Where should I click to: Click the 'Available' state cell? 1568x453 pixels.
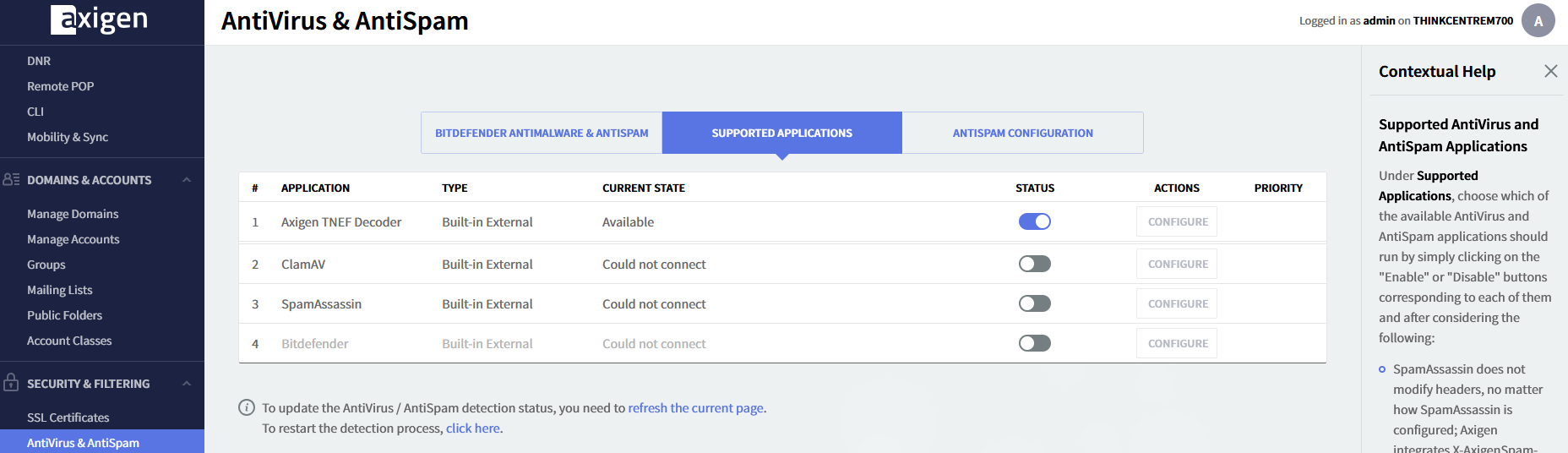pos(628,221)
